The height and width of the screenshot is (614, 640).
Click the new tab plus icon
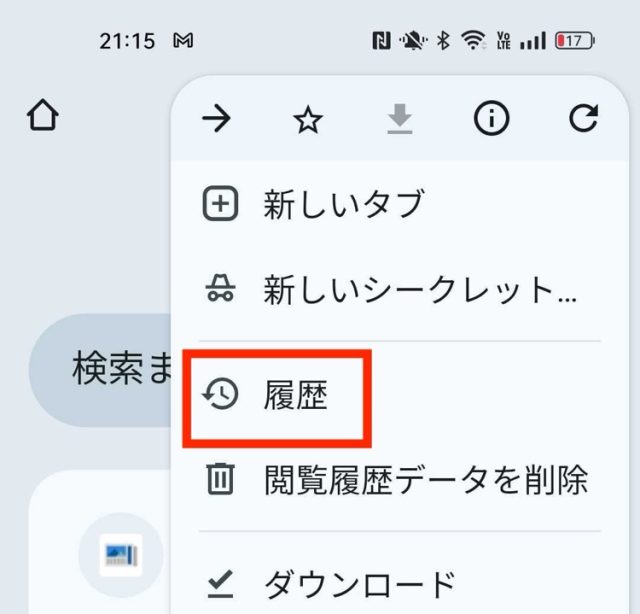[220, 203]
